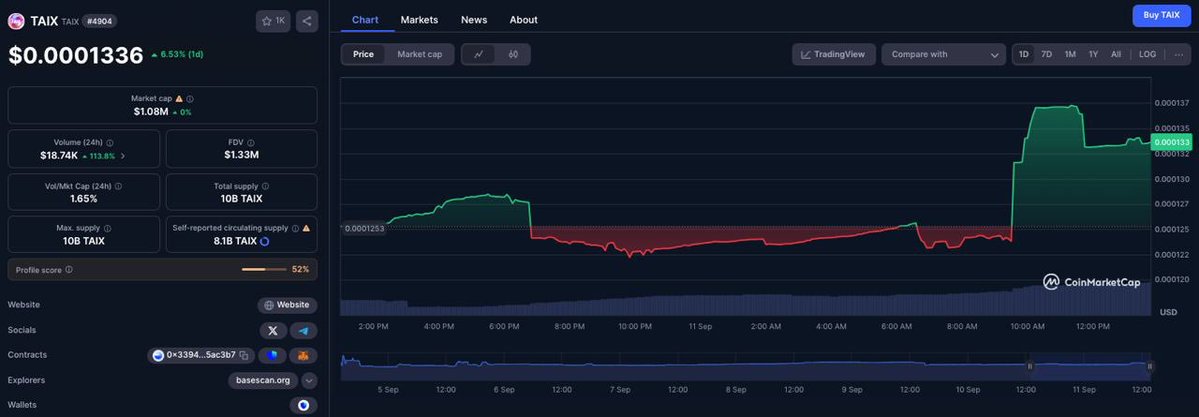Click the TAIX coin logo icon

(16, 21)
